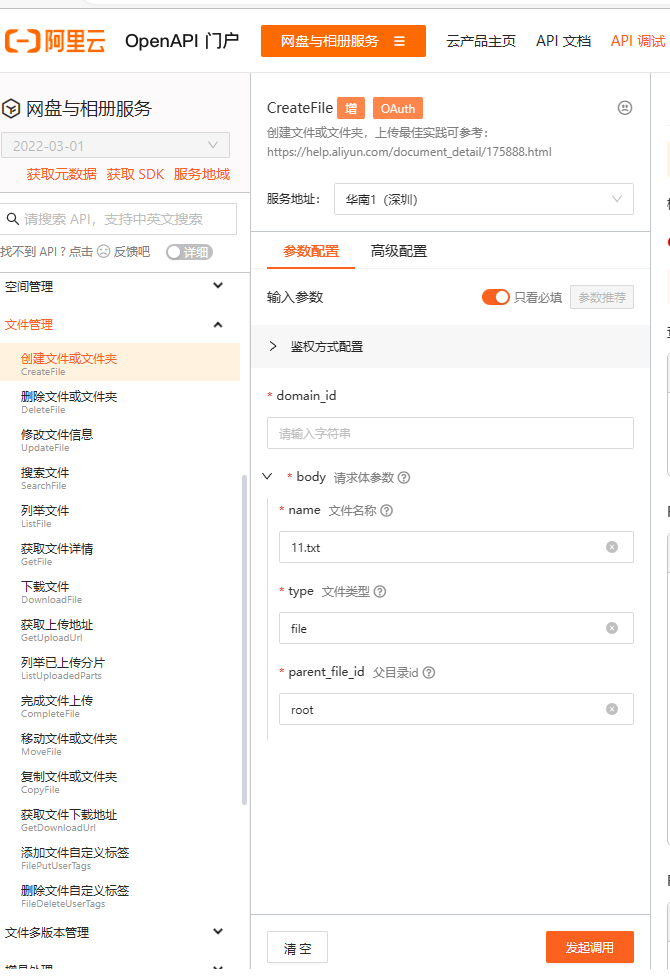Open the 网盘与相册服务 product menu button

pos(343,41)
